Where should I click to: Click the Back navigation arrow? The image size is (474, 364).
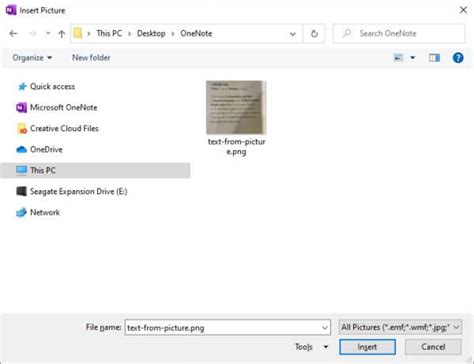[x=13, y=33]
